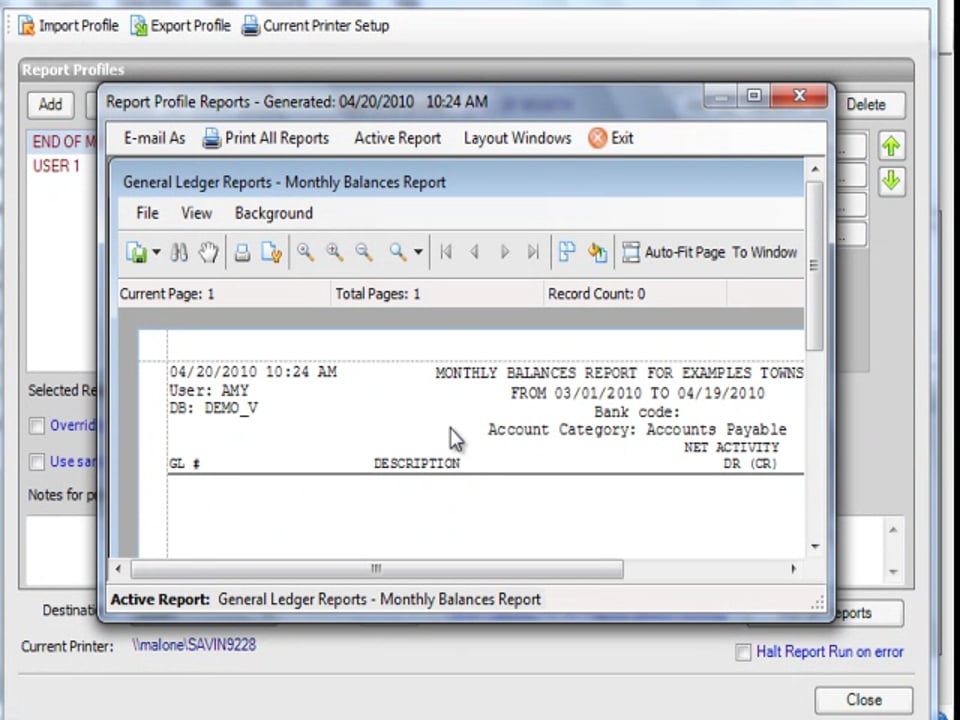Select the hand pan tool

click(208, 252)
